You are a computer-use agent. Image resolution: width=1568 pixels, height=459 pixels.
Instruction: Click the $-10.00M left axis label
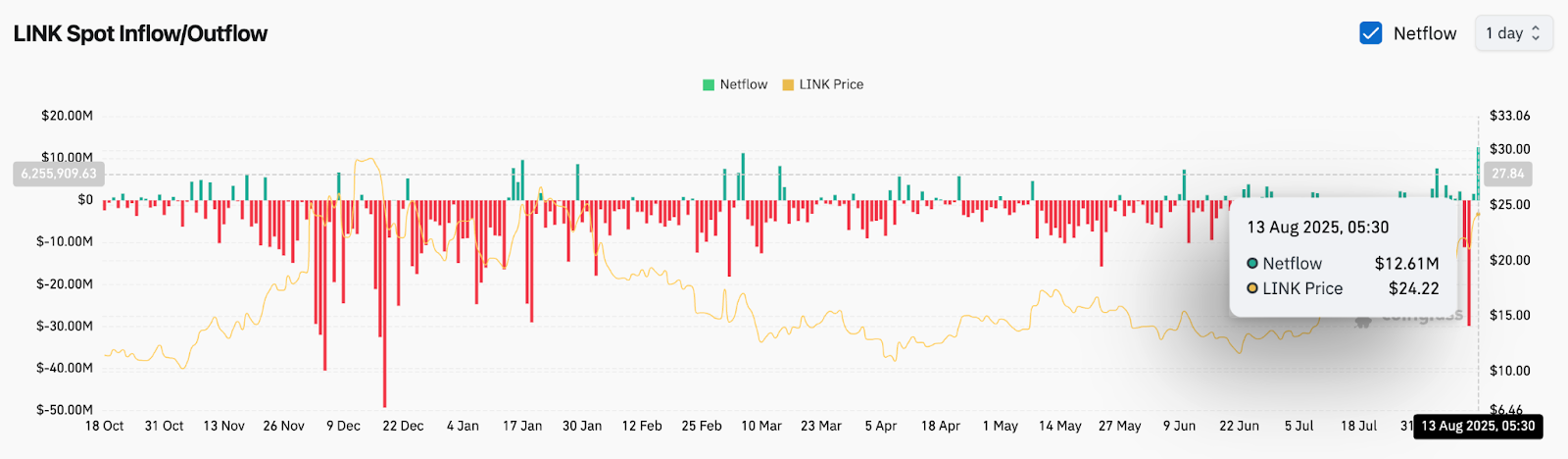65,241
